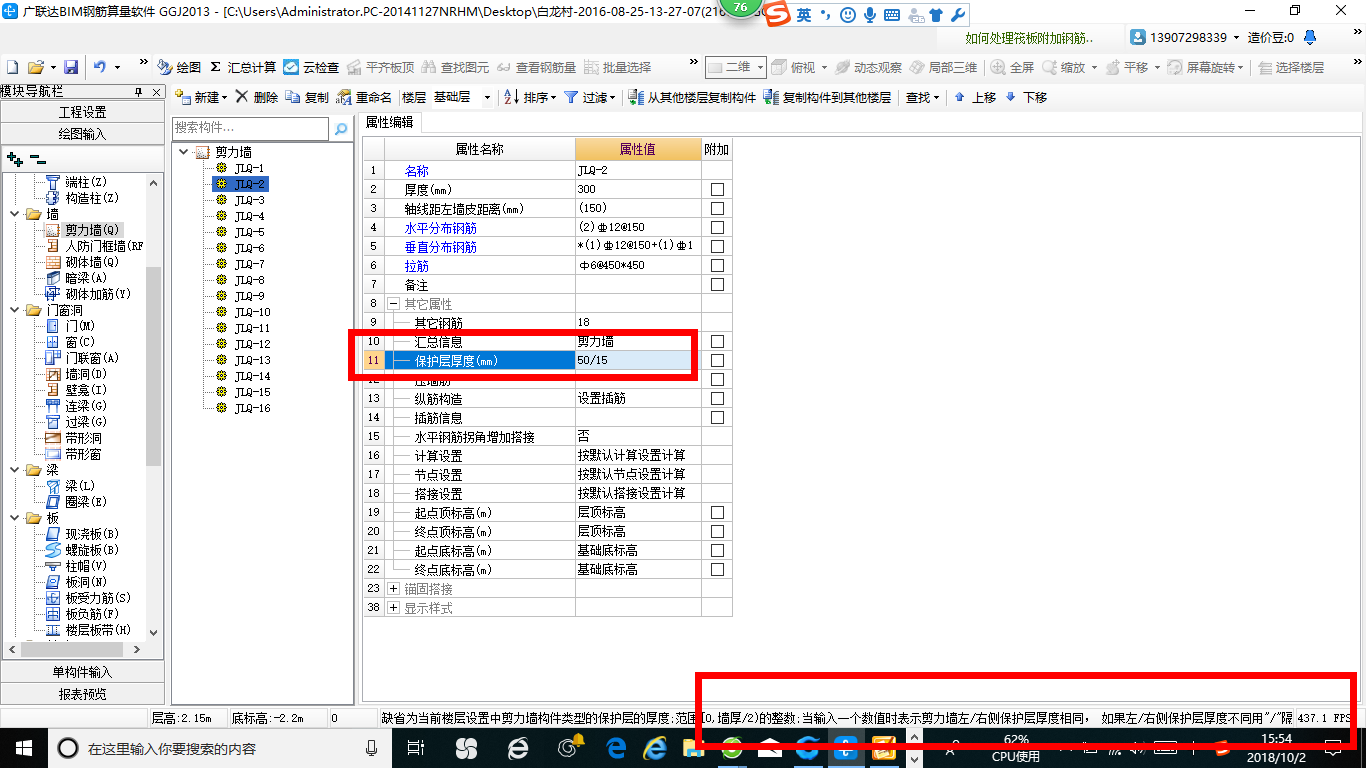
Task: Click the Windows Start button
Action: pyautogui.click(x=22, y=747)
